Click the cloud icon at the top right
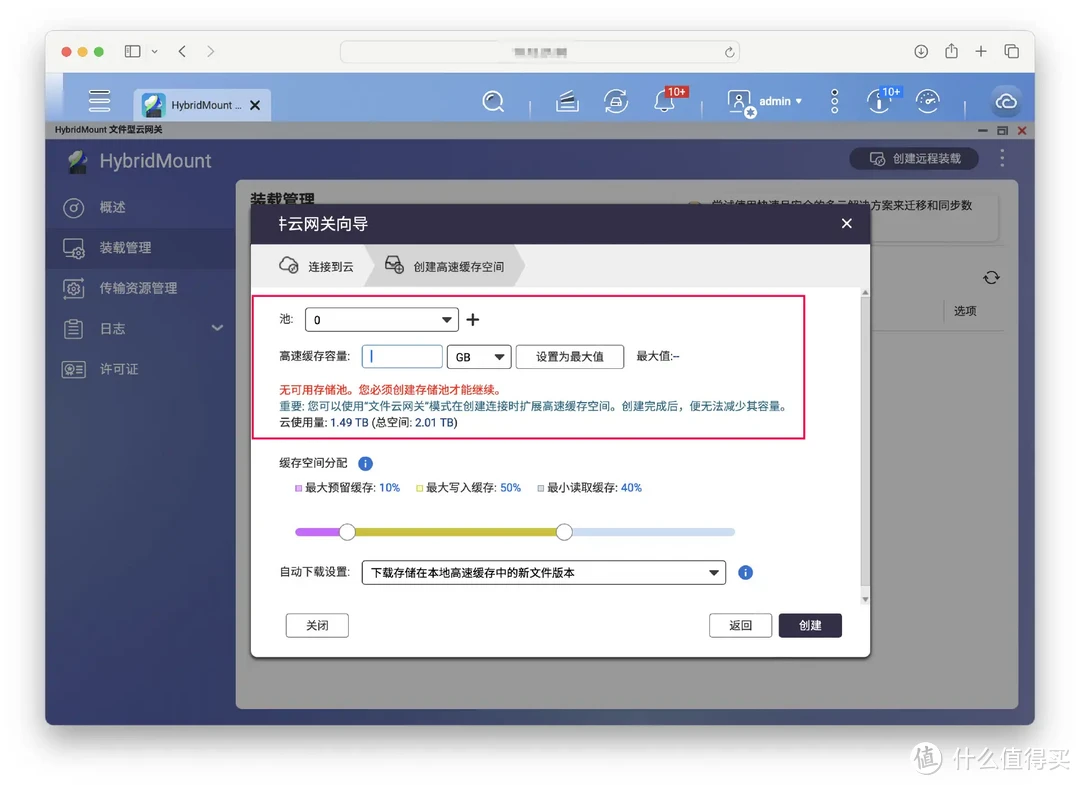 tap(1006, 101)
